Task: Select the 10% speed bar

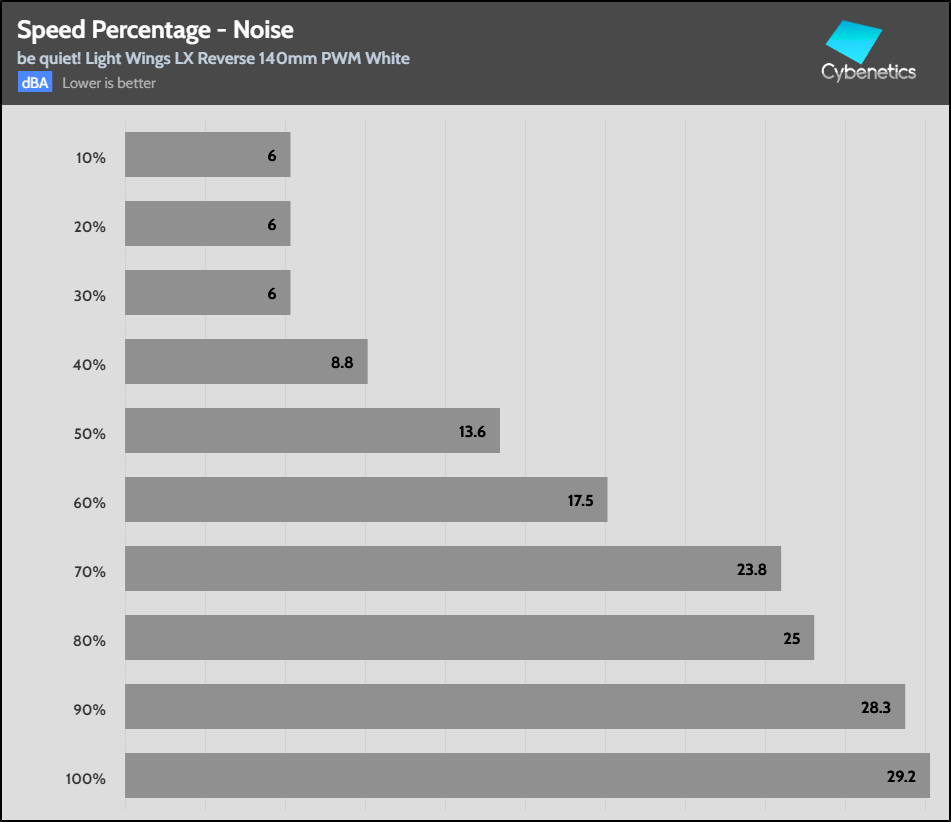Action: click(207, 155)
